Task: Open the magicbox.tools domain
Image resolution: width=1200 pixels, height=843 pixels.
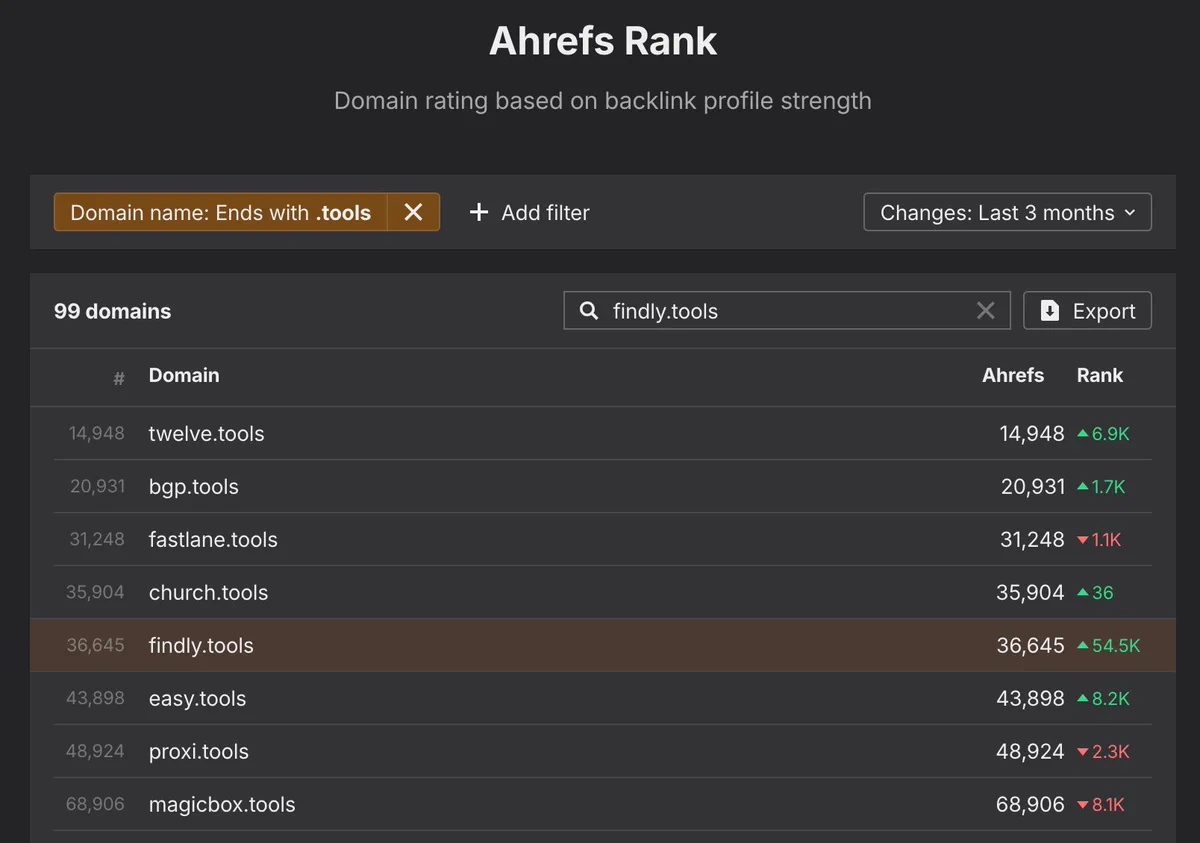Action: (x=222, y=805)
